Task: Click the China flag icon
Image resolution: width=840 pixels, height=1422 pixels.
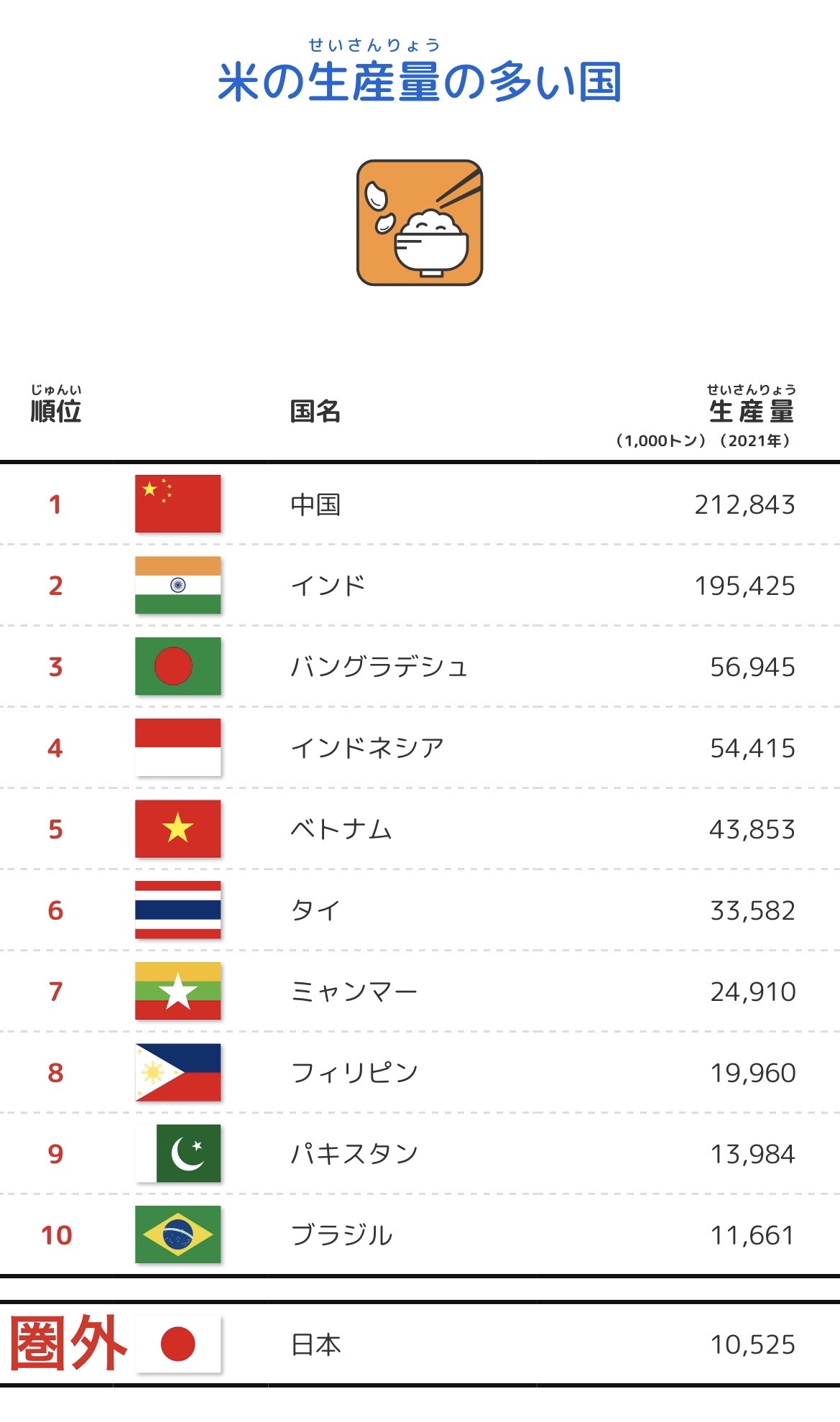Action: [x=177, y=504]
